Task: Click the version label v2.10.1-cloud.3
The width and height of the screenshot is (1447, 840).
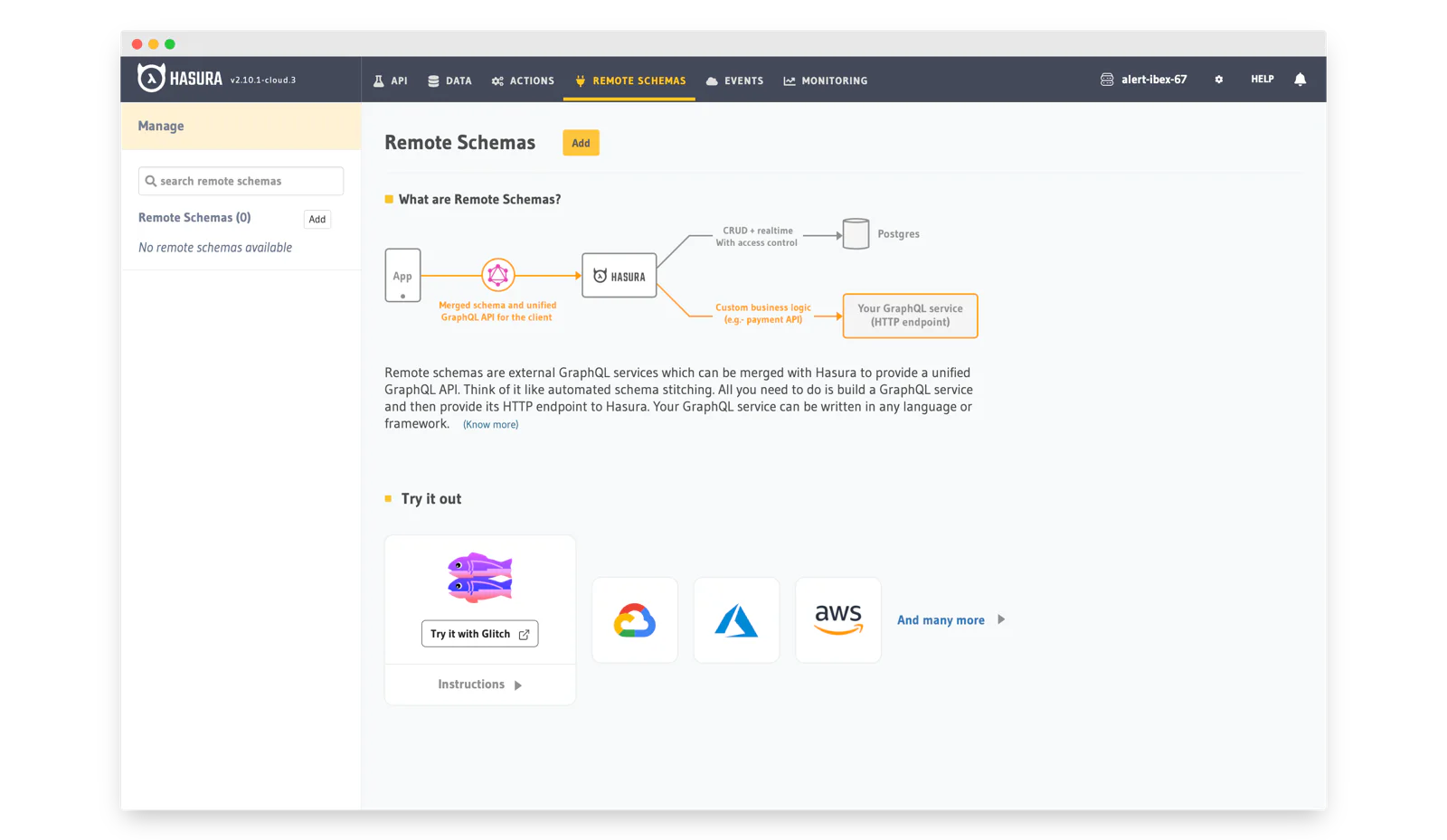Action: pos(263,80)
